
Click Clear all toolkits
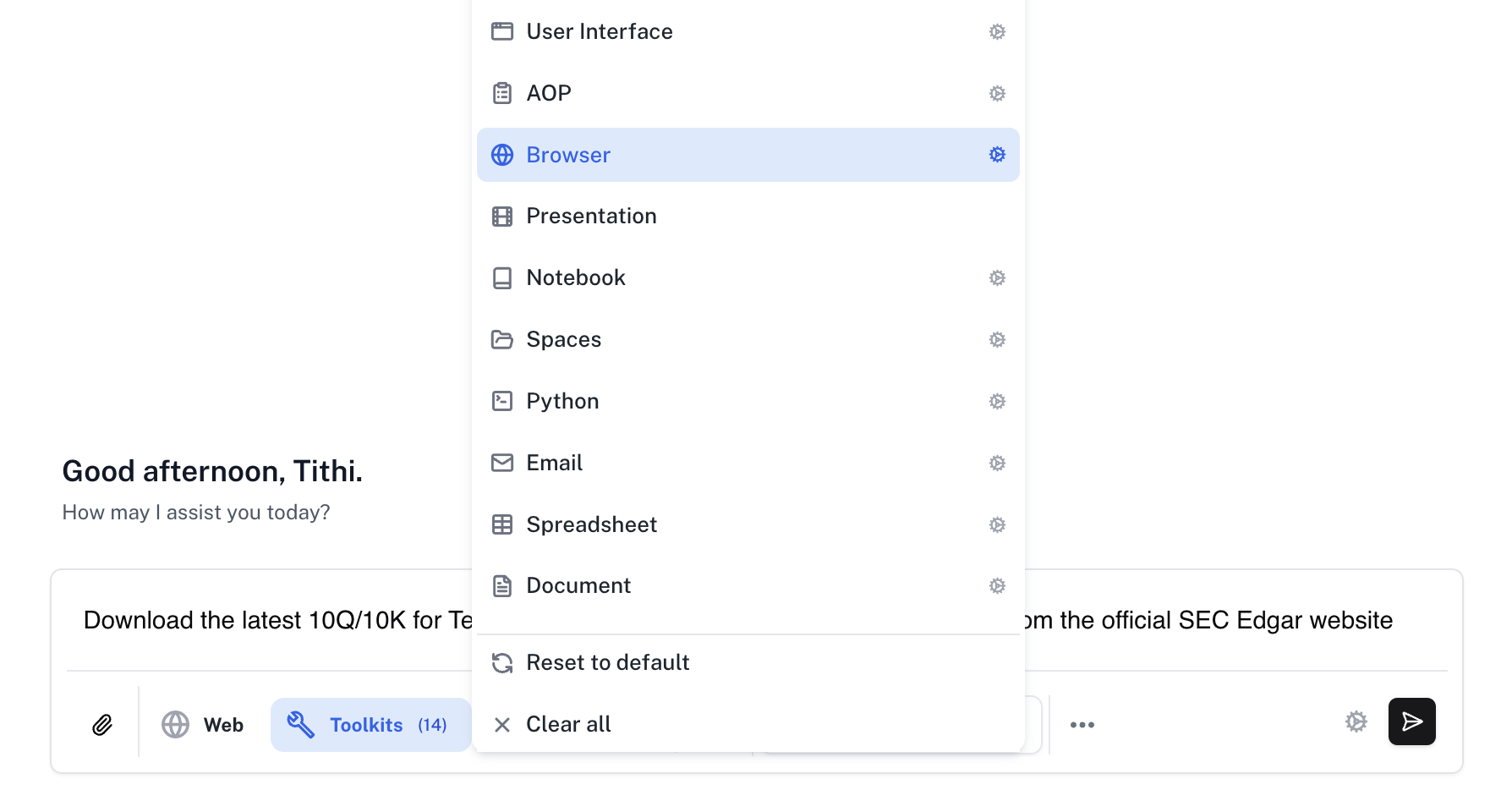tap(568, 725)
